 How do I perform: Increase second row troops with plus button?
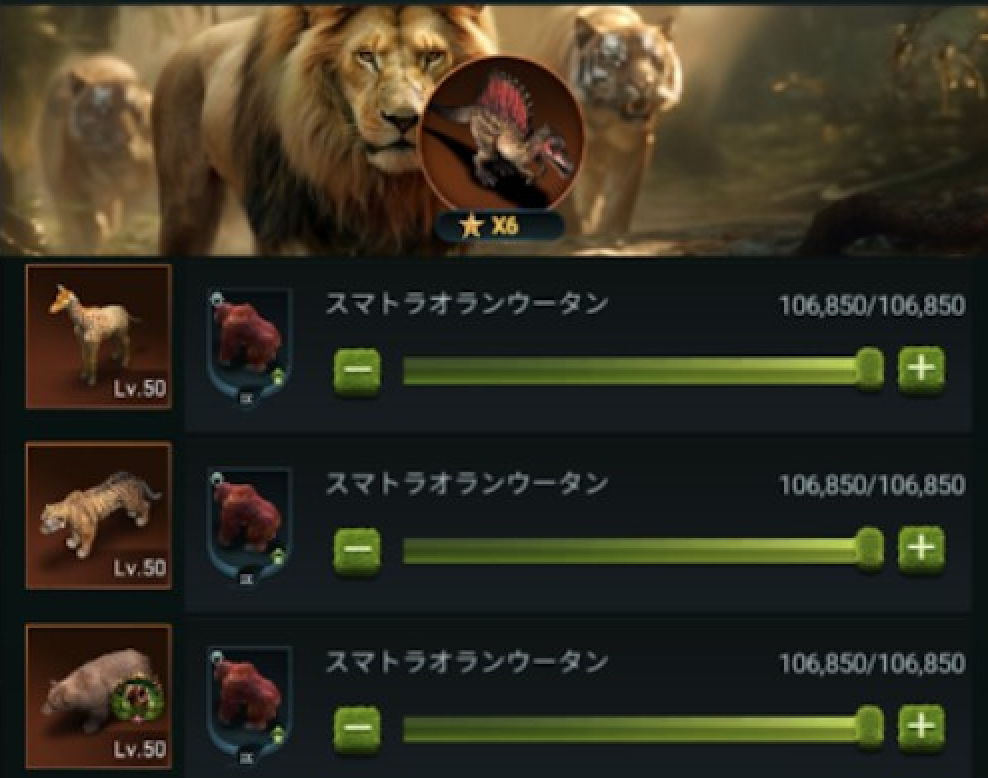(921, 549)
